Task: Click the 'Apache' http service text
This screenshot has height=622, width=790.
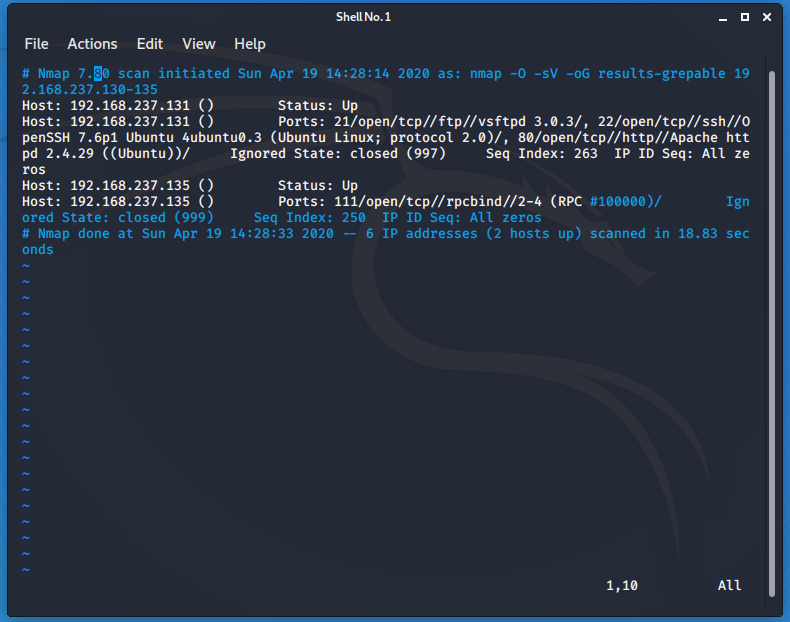Action: (690, 138)
